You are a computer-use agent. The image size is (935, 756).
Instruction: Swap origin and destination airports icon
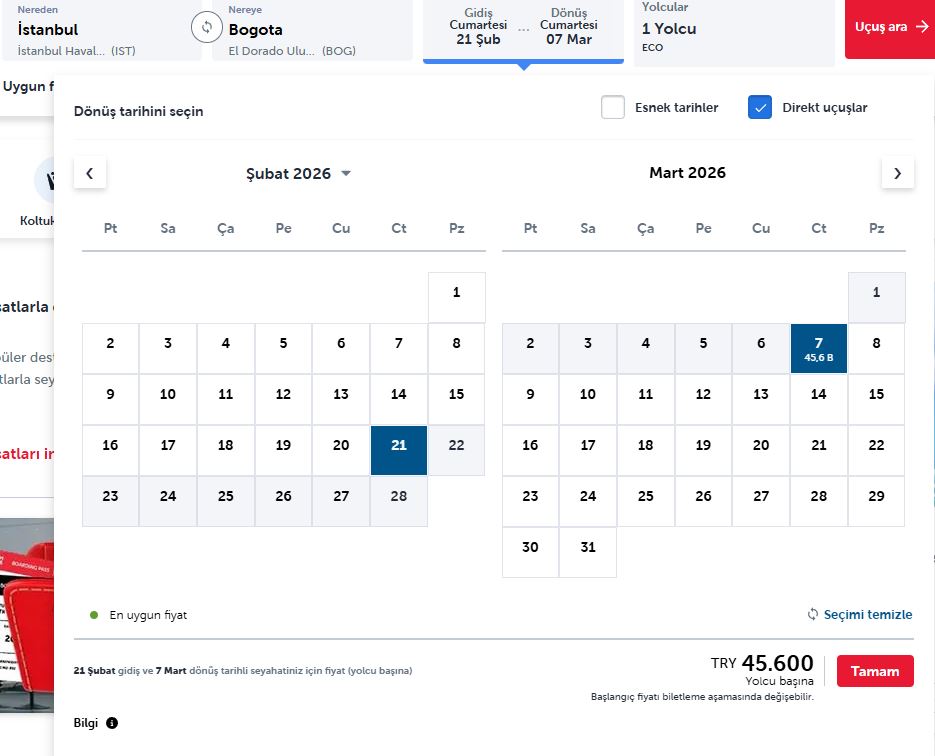coord(207,28)
